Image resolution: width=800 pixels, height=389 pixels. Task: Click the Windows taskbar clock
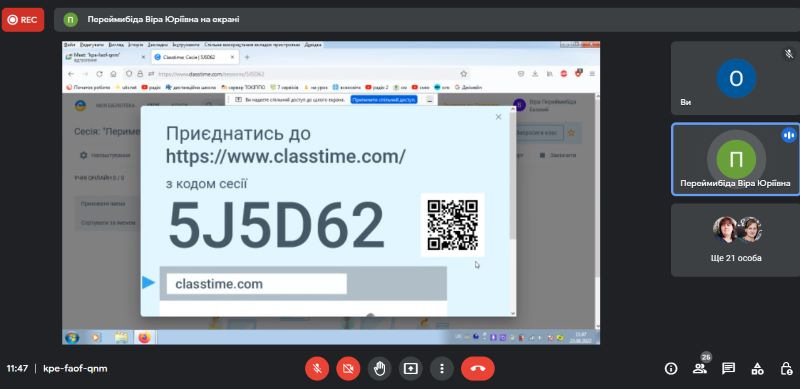point(581,337)
